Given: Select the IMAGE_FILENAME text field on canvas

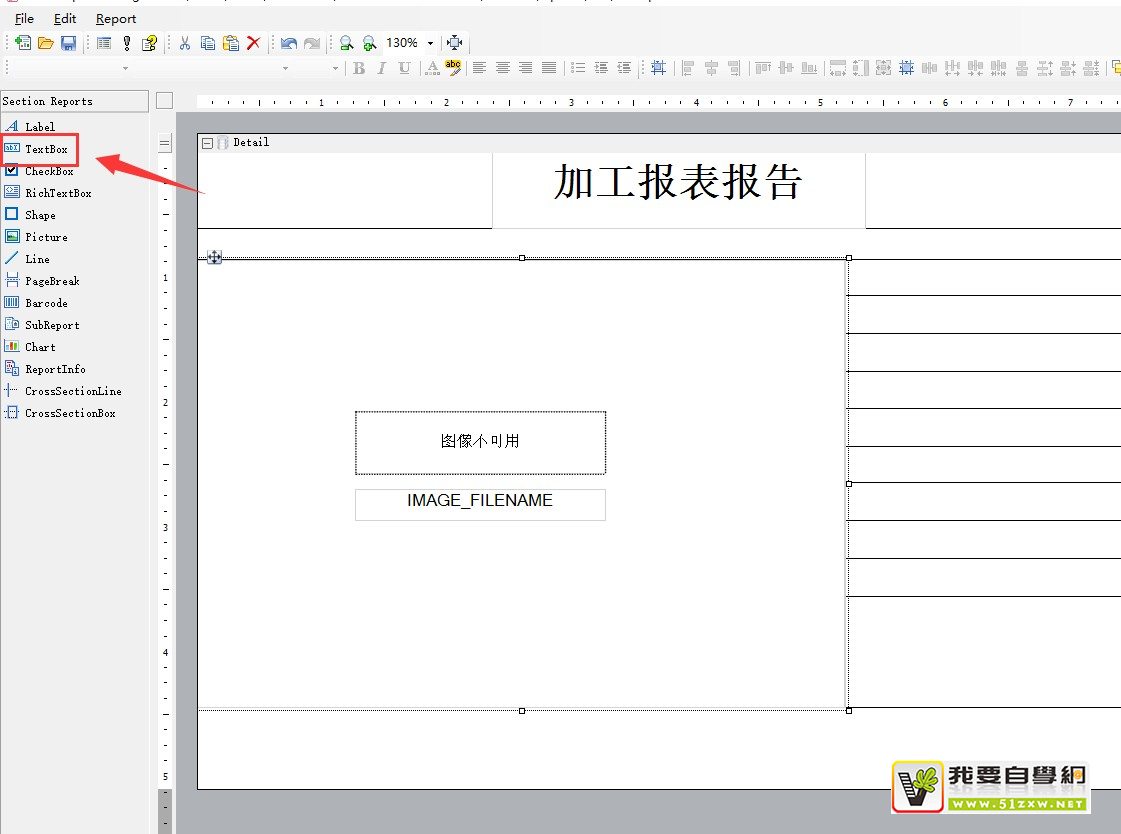Looking at the screenshot, I should point(480,504).
